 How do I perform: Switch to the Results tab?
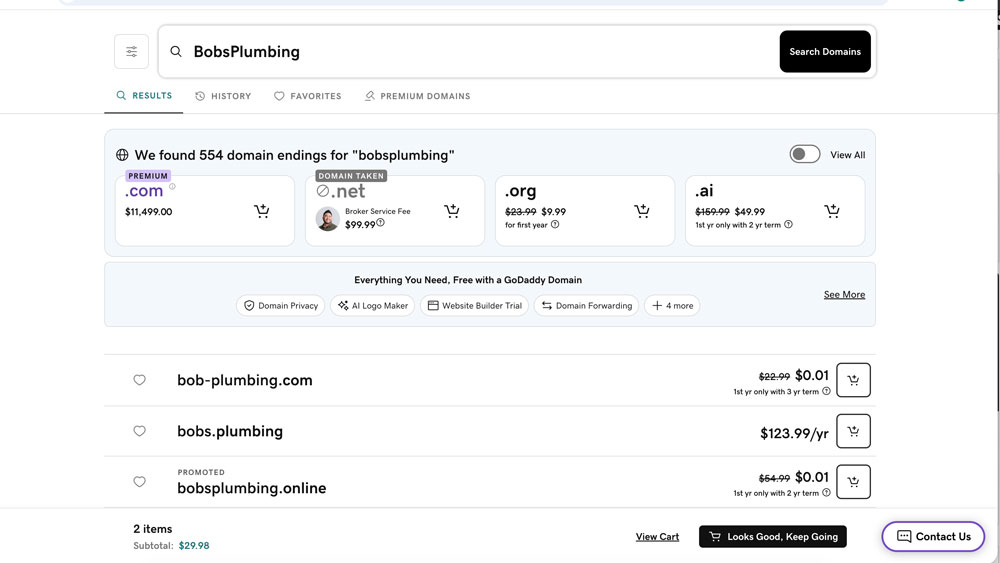point(143,96)
